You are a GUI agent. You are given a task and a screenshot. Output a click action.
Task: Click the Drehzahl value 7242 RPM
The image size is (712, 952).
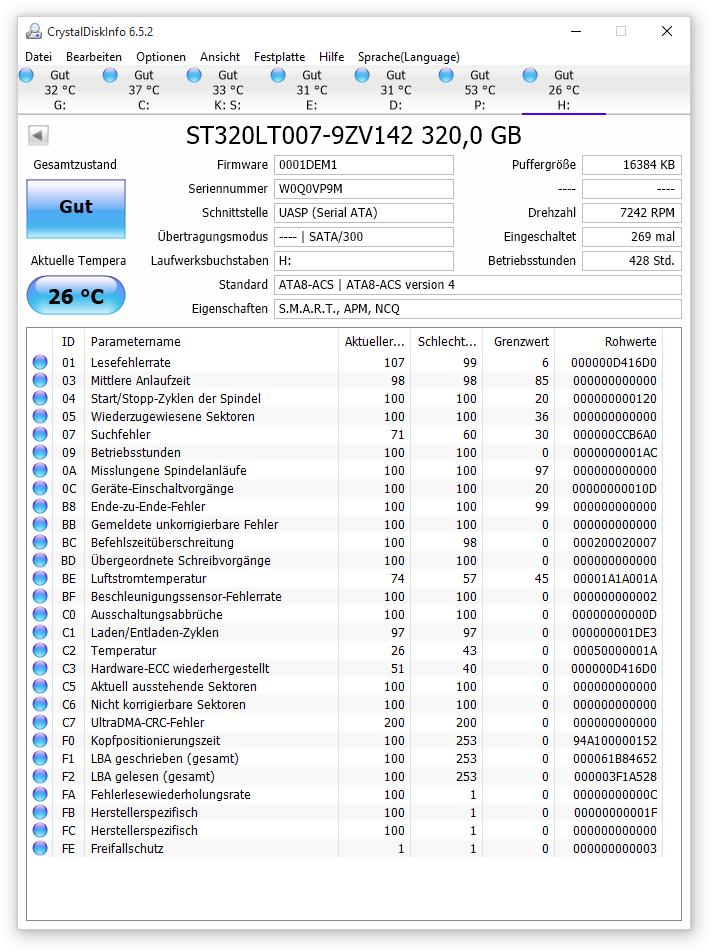click(x=632, y=212)
